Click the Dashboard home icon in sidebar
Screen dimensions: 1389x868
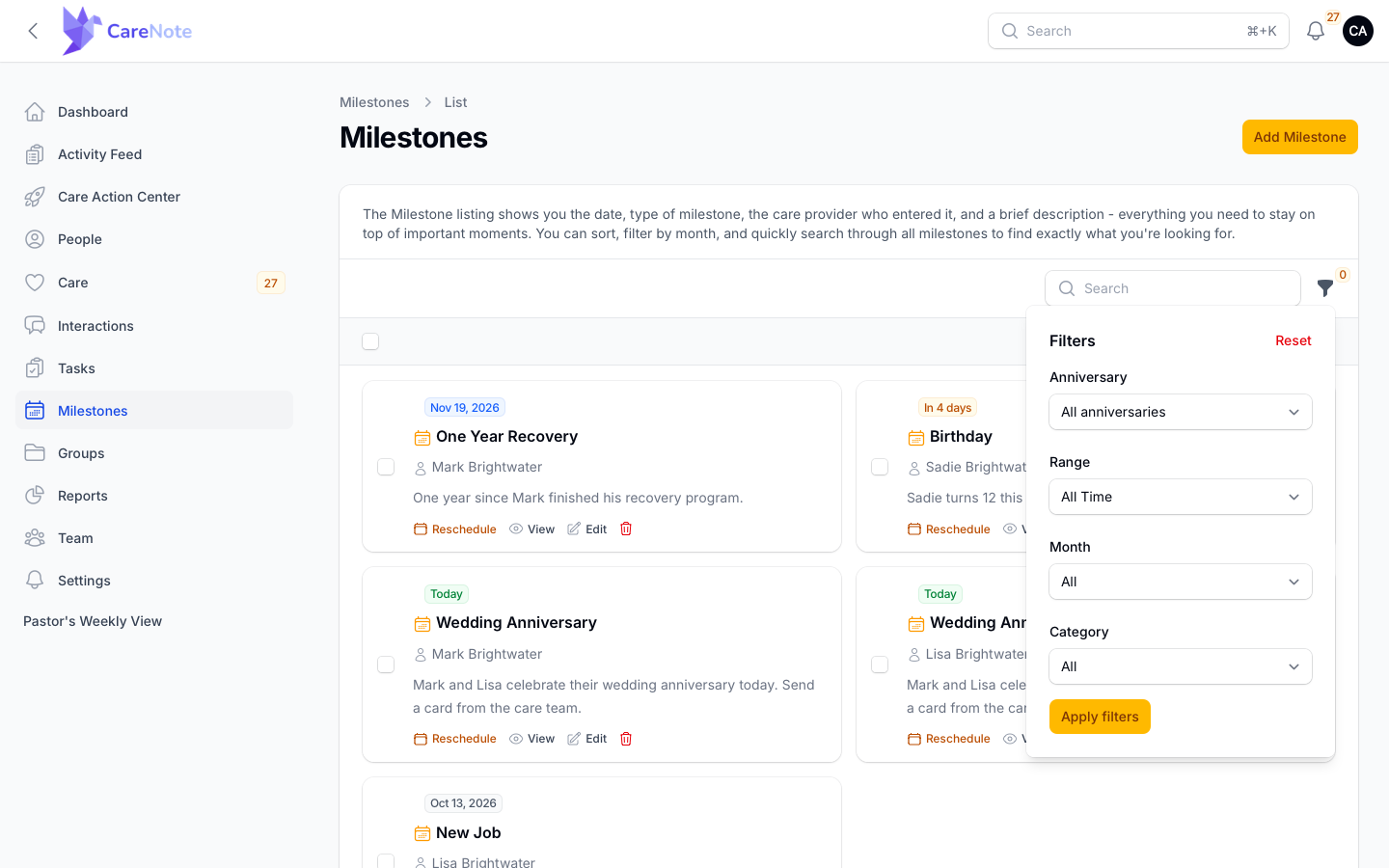[35, 112]
